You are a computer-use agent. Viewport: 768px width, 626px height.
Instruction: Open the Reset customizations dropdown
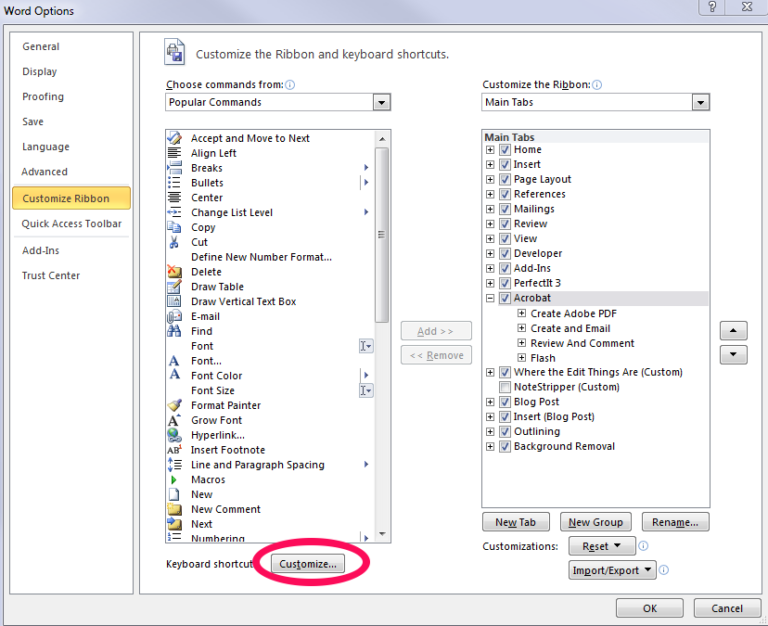(x=602, y=546)
